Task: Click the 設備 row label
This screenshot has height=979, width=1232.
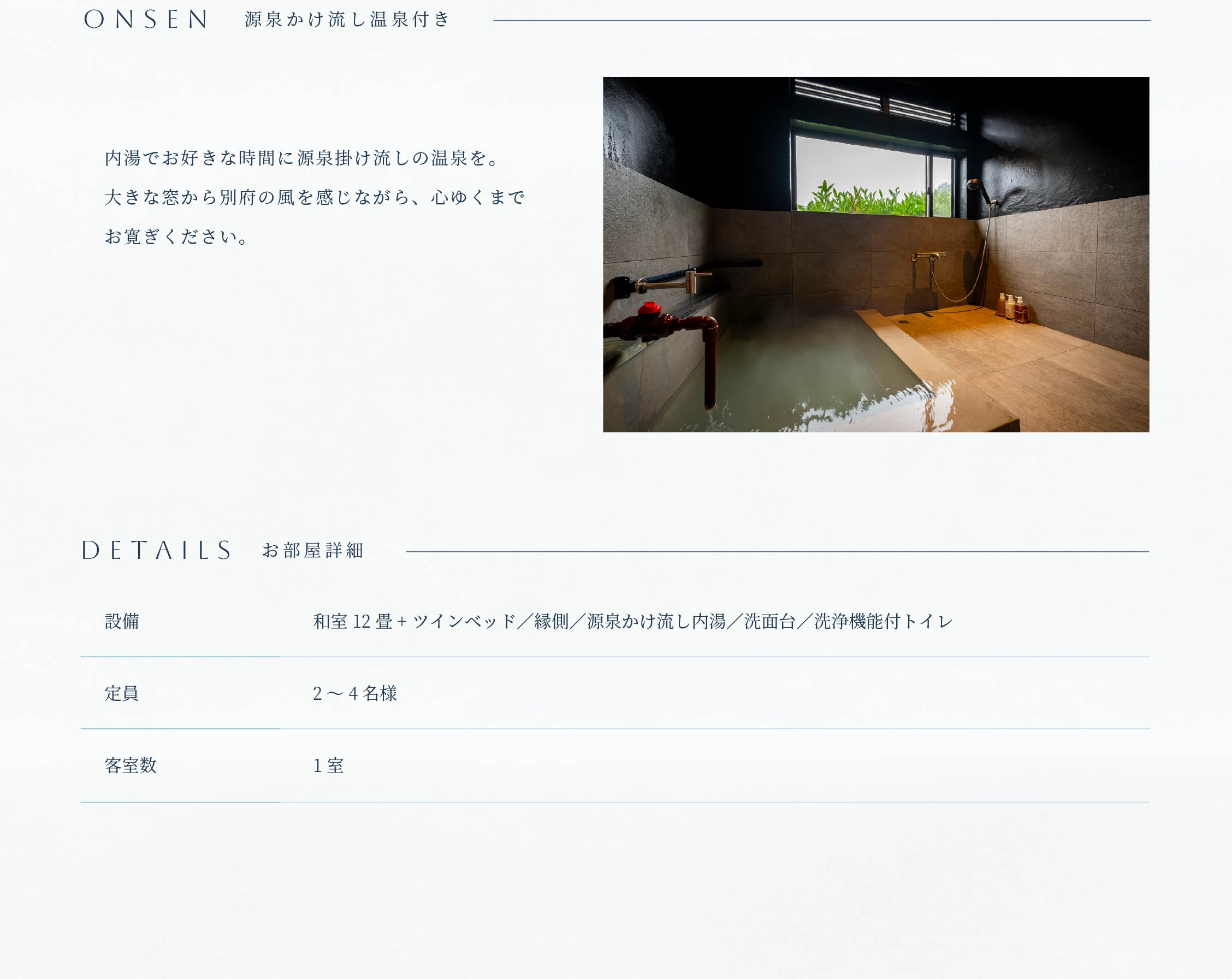Action: [x=122, y=621]
